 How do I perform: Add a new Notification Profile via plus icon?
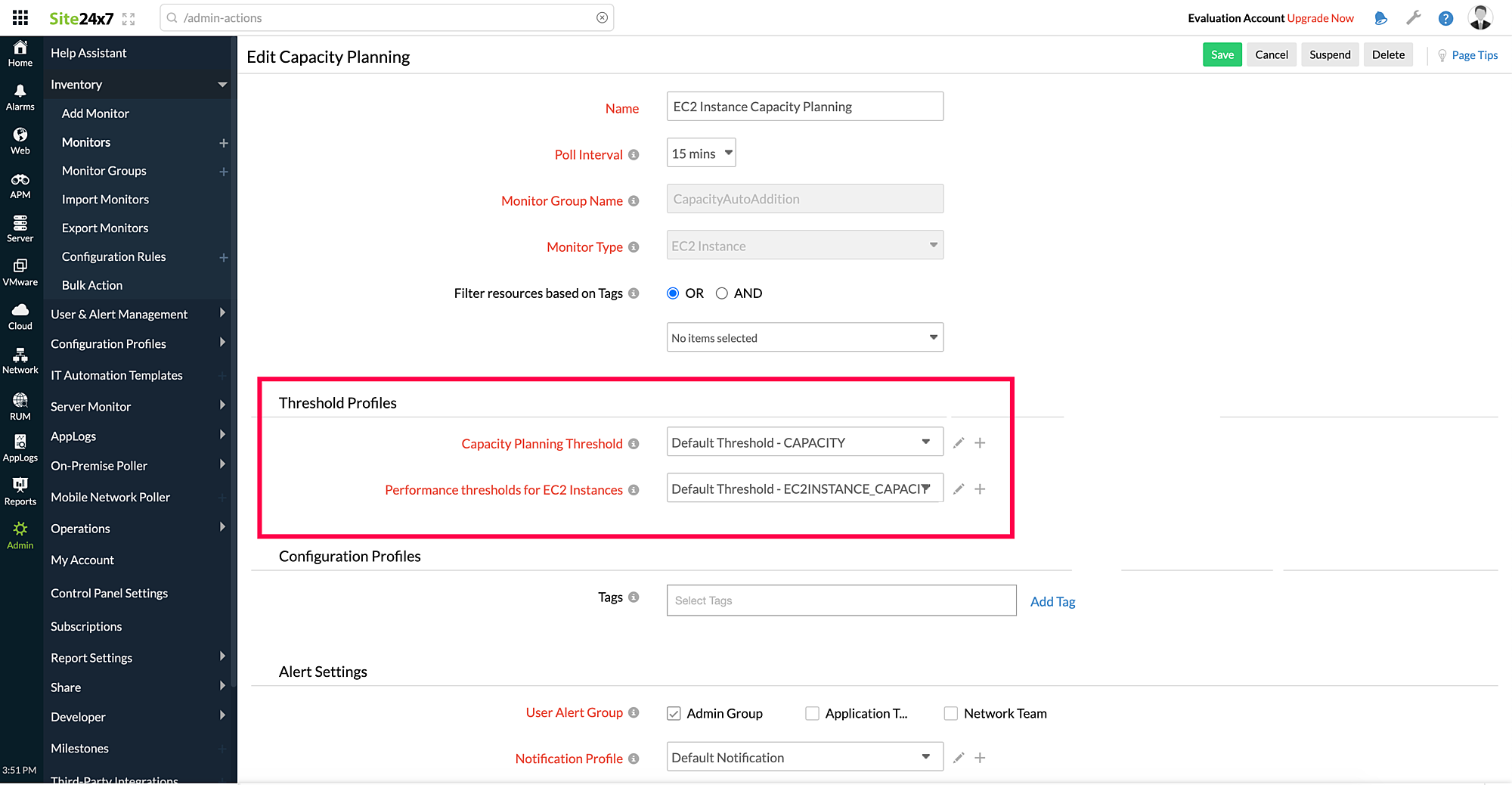[980, 757]
